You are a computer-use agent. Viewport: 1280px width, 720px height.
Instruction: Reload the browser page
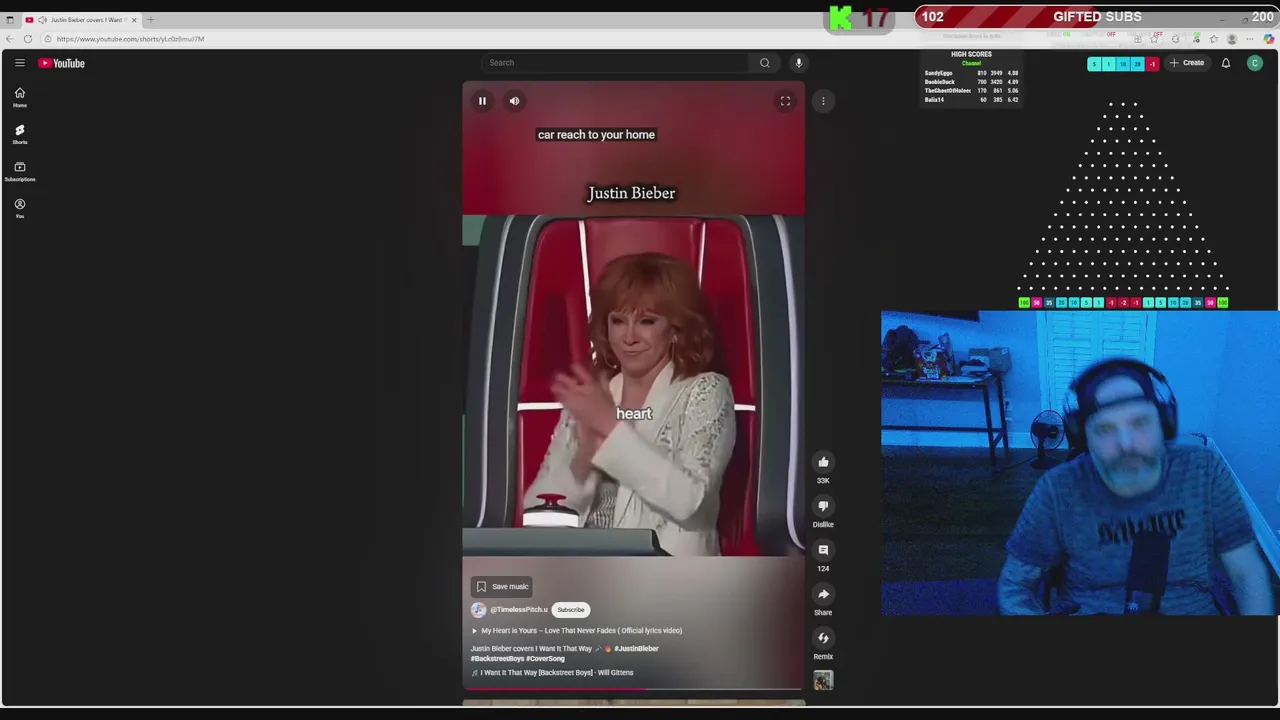[x=28, y=39]
